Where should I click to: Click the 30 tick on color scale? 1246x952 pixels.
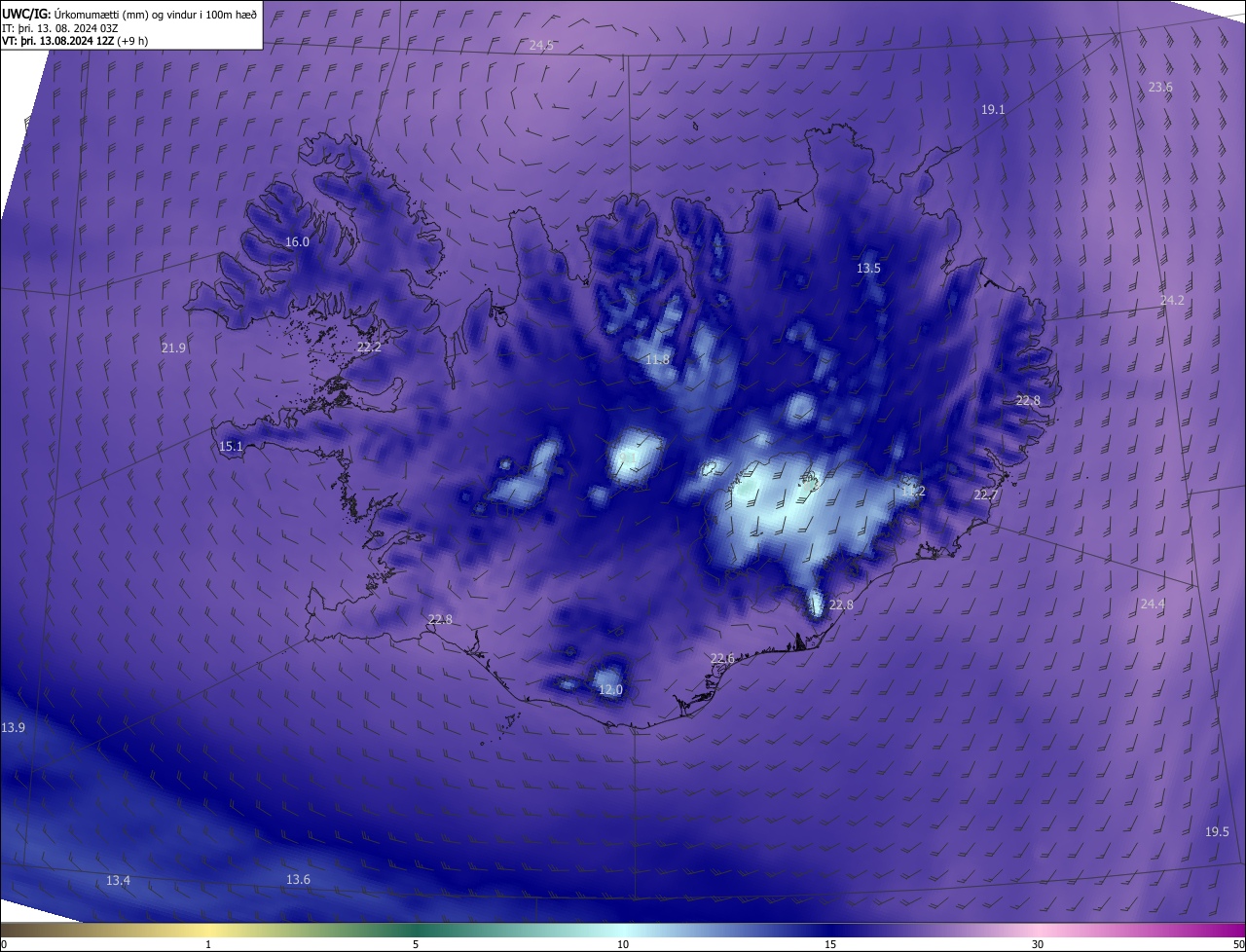pos(1038,945)
